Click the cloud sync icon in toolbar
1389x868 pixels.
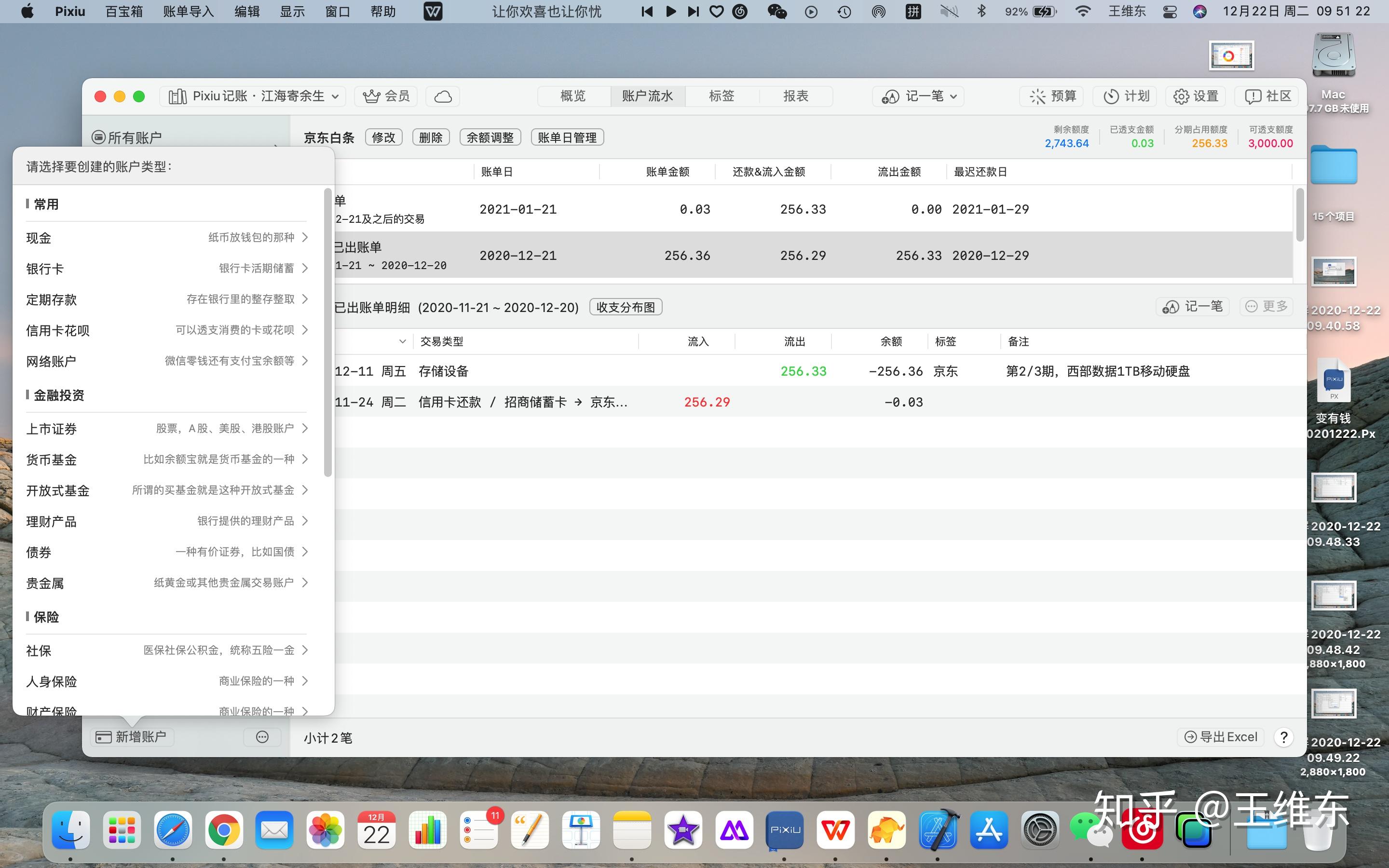point(443,96)
